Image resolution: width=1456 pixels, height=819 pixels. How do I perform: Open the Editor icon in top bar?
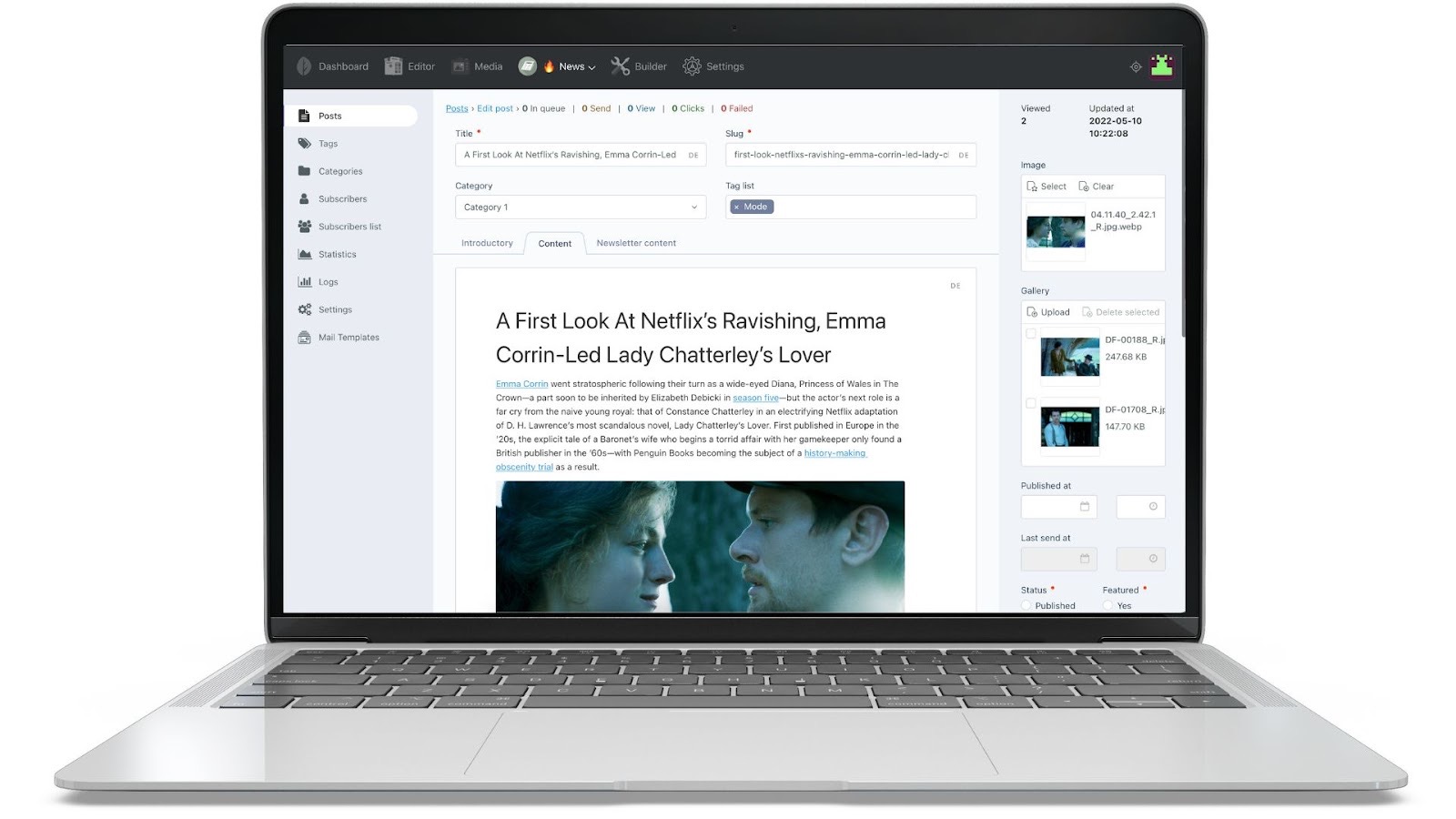393,66
